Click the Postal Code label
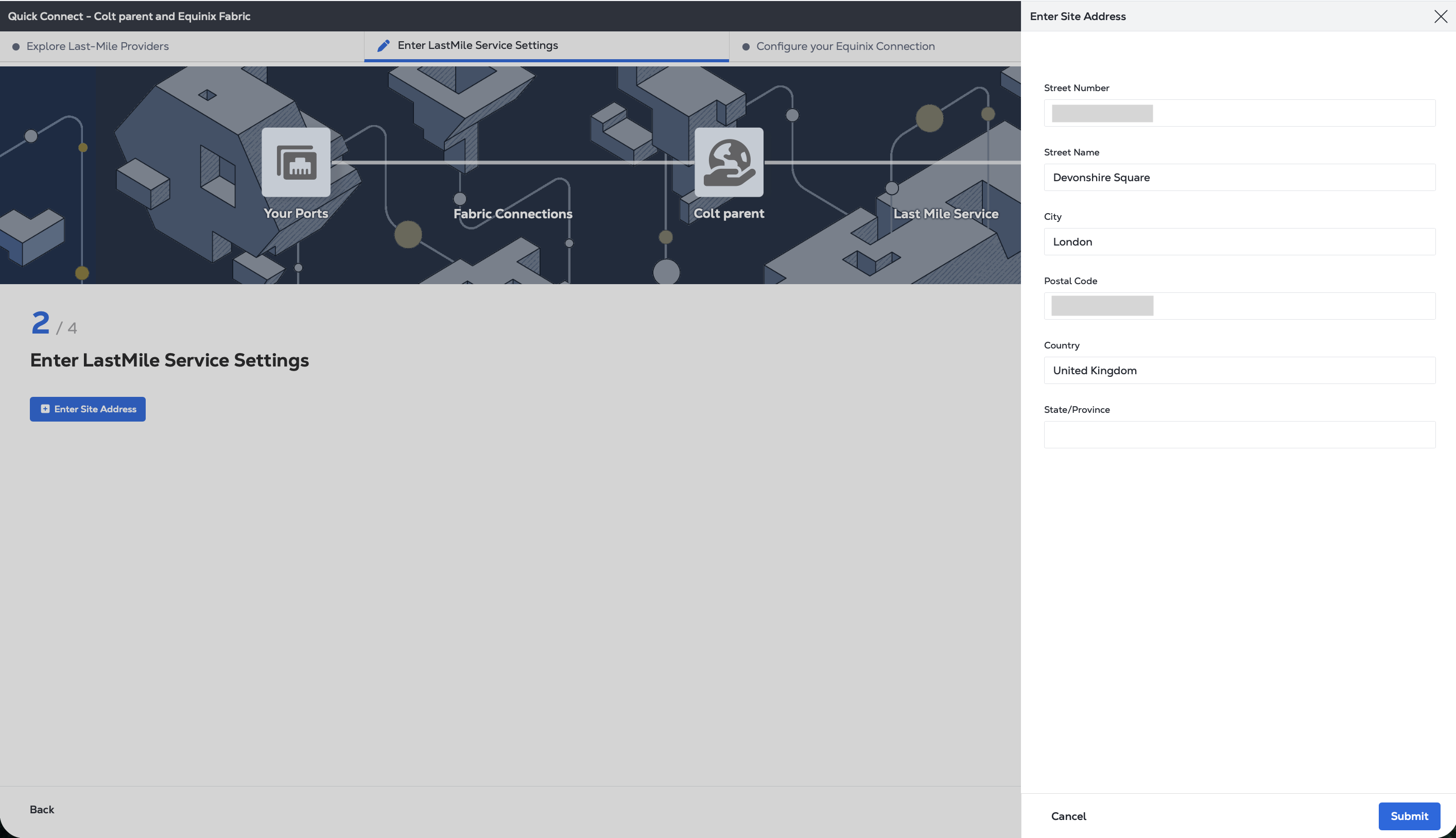Viewport: 1456px width, 838px height. [1070, 281]
